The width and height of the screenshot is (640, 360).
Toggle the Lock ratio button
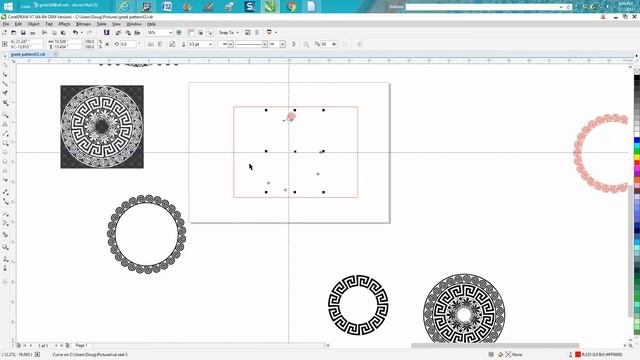pyautogui.click(x=107, y=44)
